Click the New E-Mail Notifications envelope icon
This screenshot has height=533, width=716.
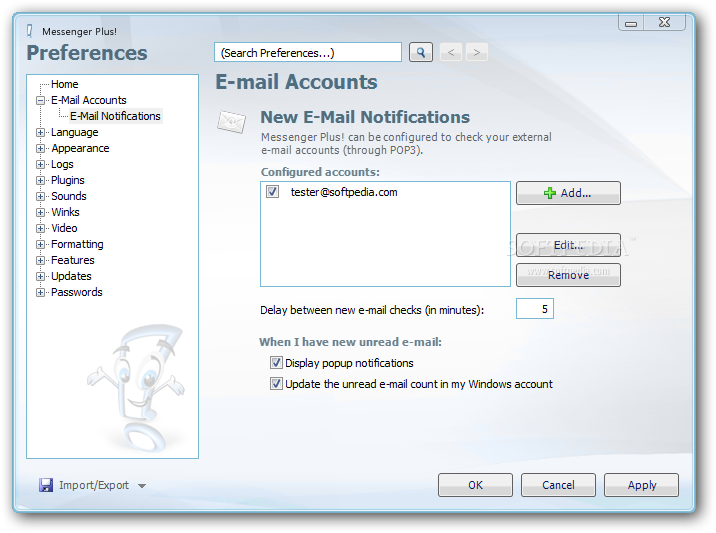click(232, 121)
